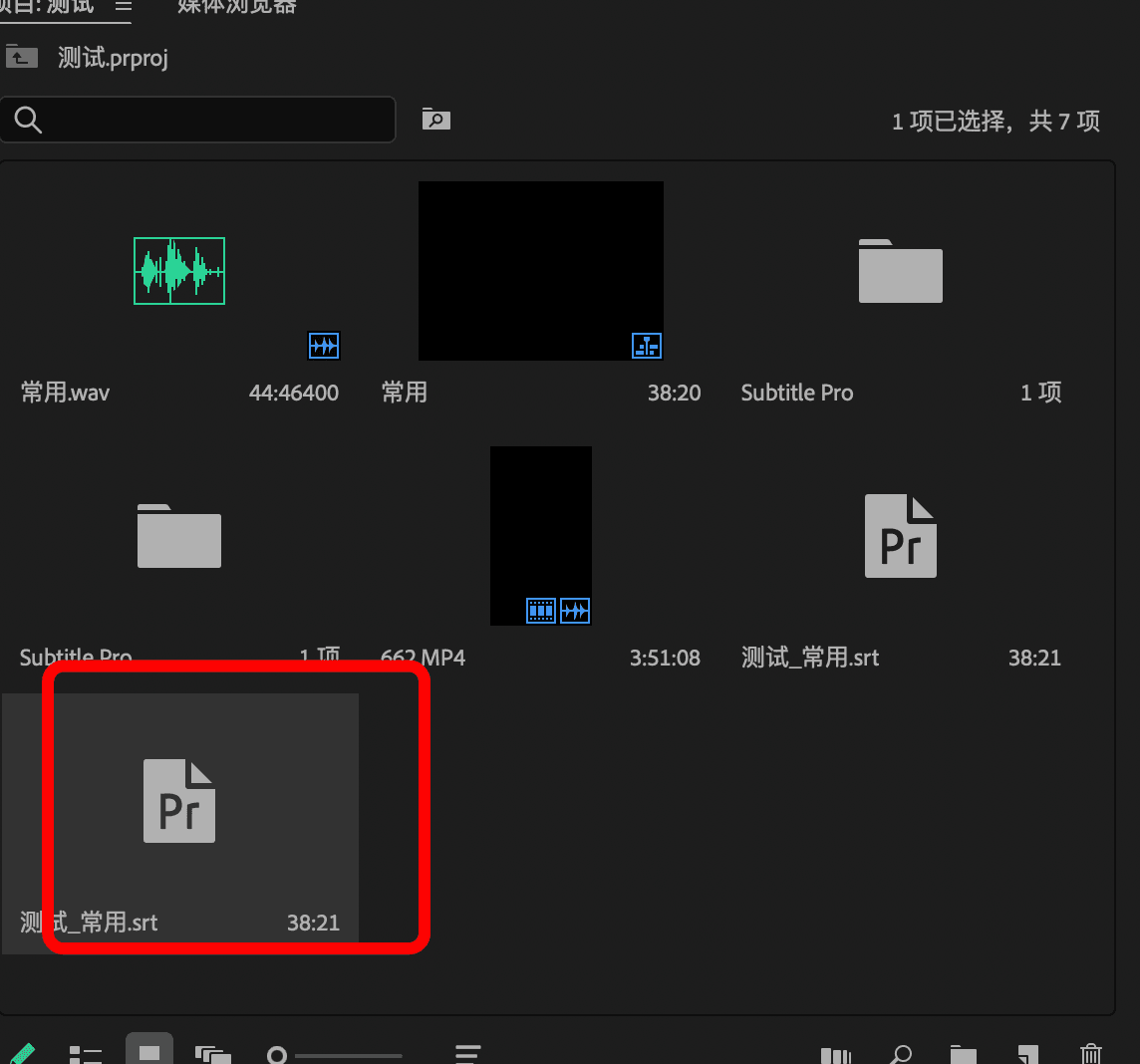Click the highlighted 测试_常用.srt item
This screenshot has height=1064, width=1140.
[x=179, y=801]
